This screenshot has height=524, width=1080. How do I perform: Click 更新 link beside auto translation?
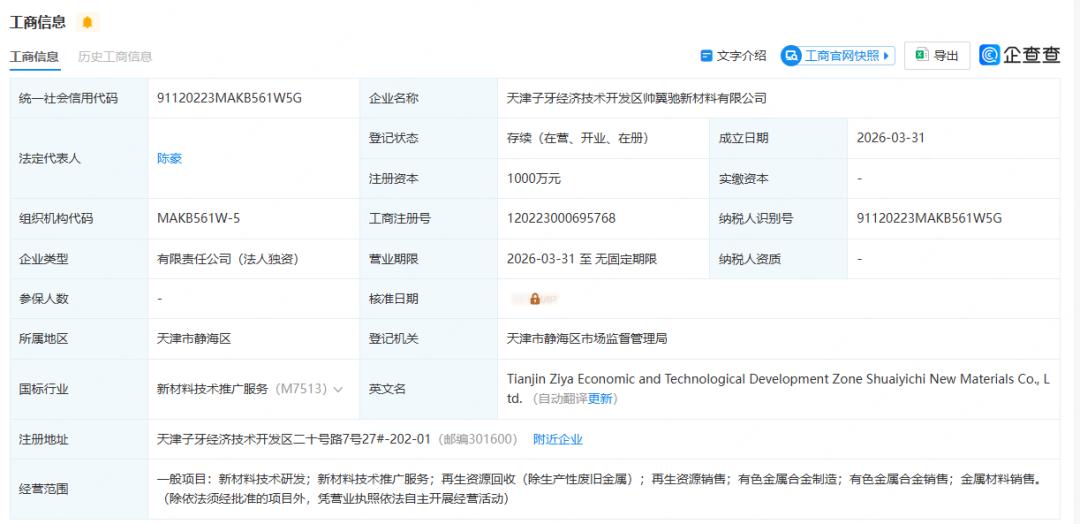(x=600, y=399)
